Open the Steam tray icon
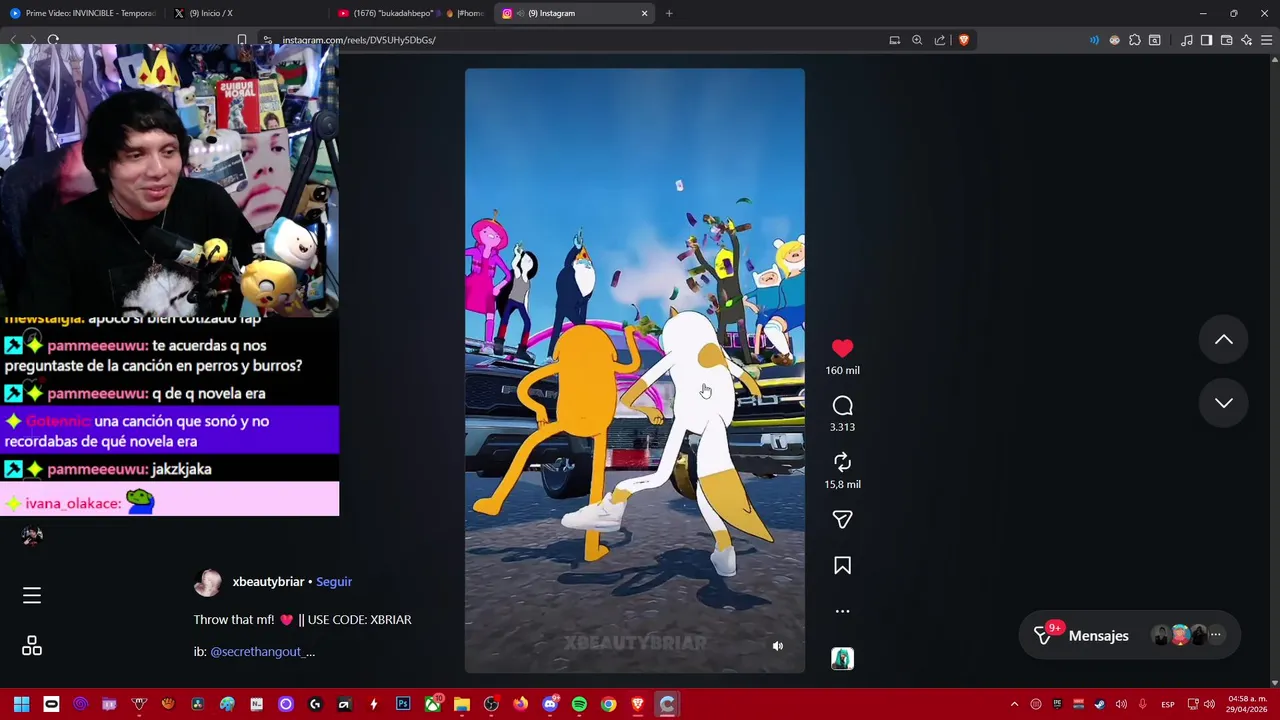Image resolution: width=1280 pixels, height=720 pixels. [x=1100, y=704]
